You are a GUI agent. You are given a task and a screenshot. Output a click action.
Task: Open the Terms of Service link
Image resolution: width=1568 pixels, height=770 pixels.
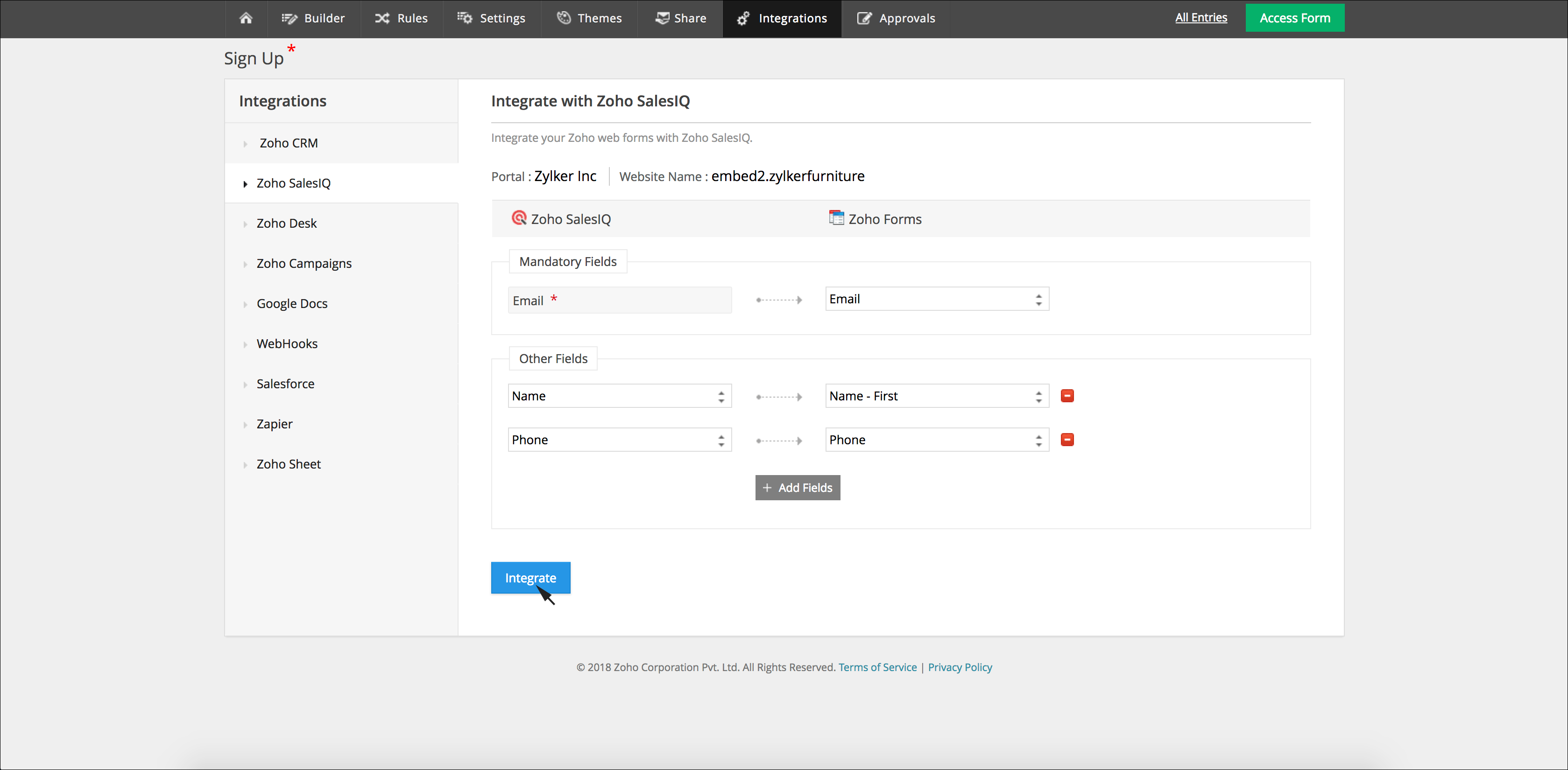pyautogui.click(x=877, y=667)
